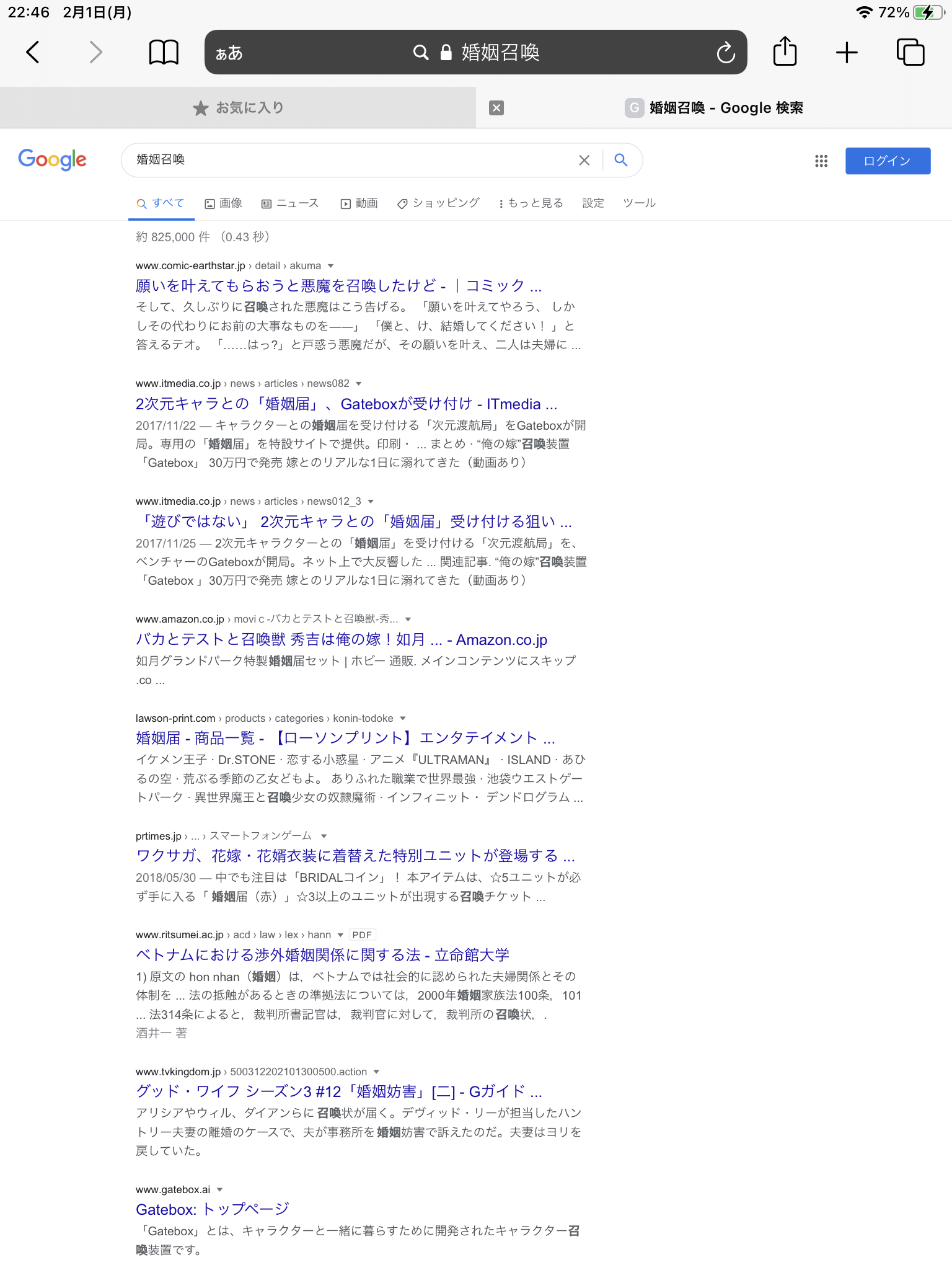Expand arrow beside www.gatebox.ai URL
This screenshot has height=1270, width=952.
220,1190
